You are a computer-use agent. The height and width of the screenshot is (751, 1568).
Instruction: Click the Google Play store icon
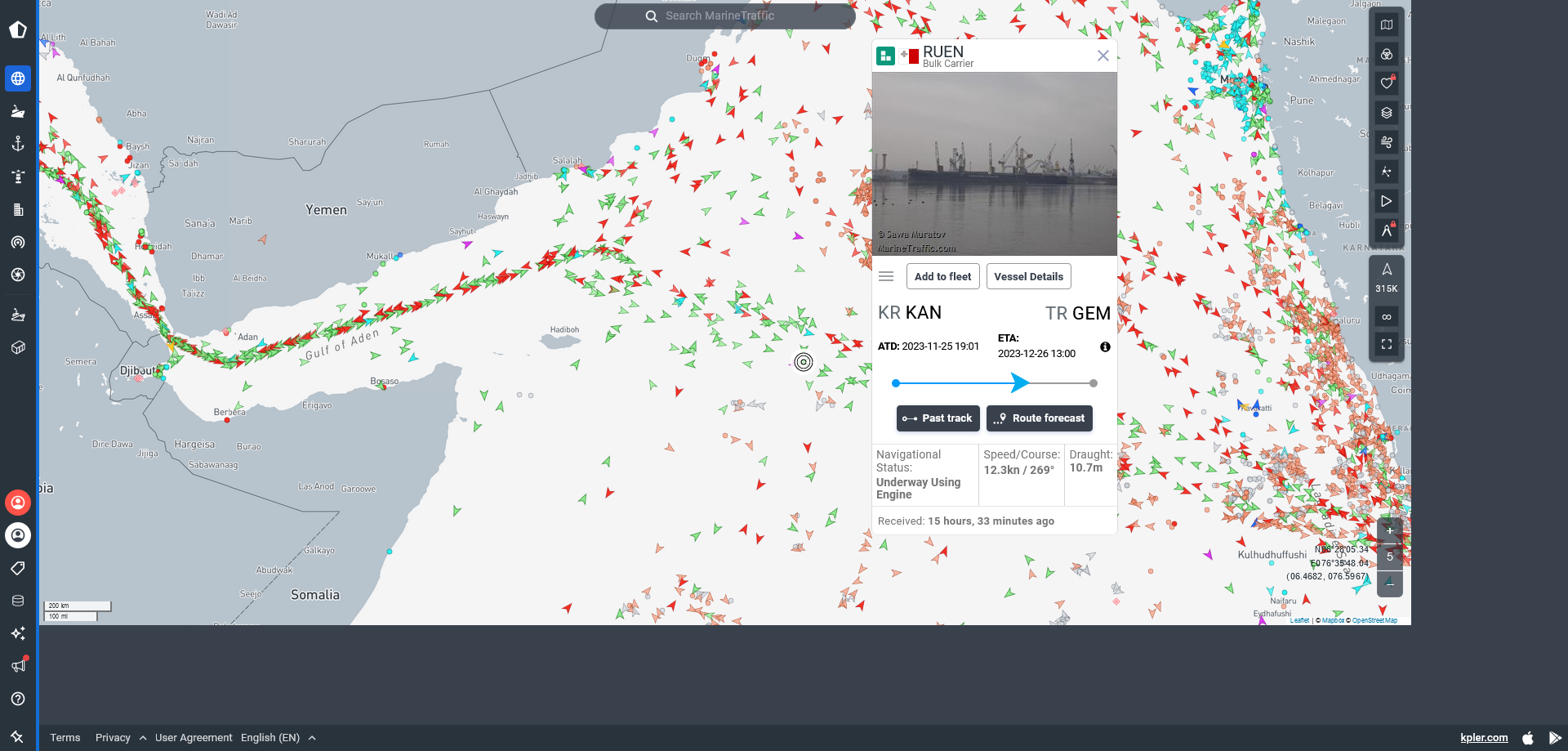pos(1554,737)
